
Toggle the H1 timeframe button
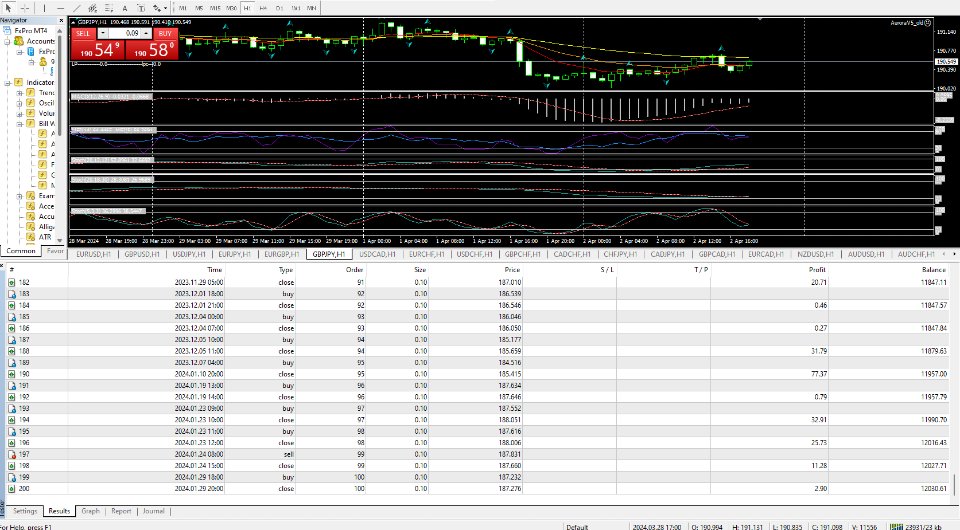(x=247, y=8)
